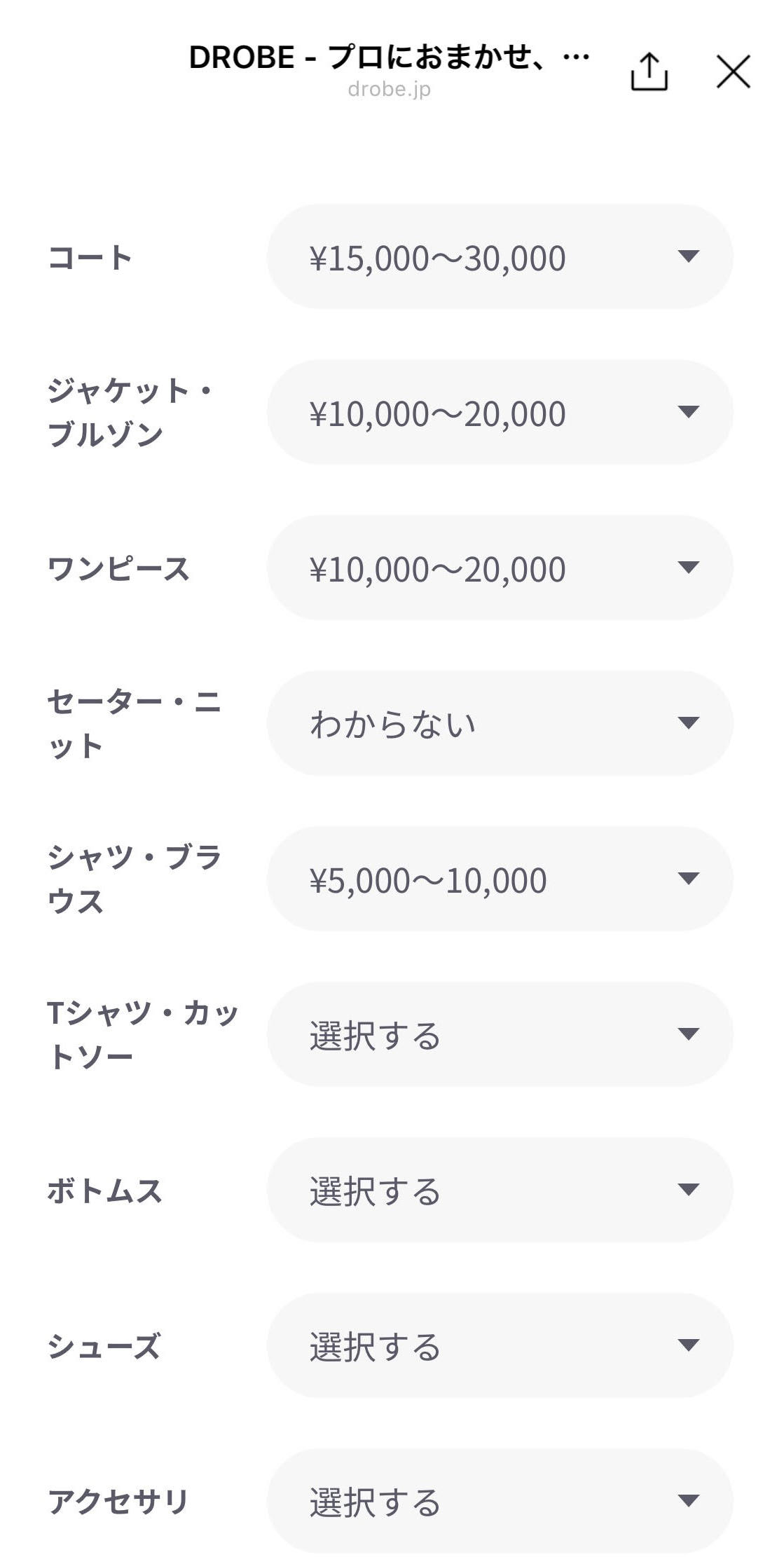
Task: Click the drobe.jp address text
Action: point(389,90)
